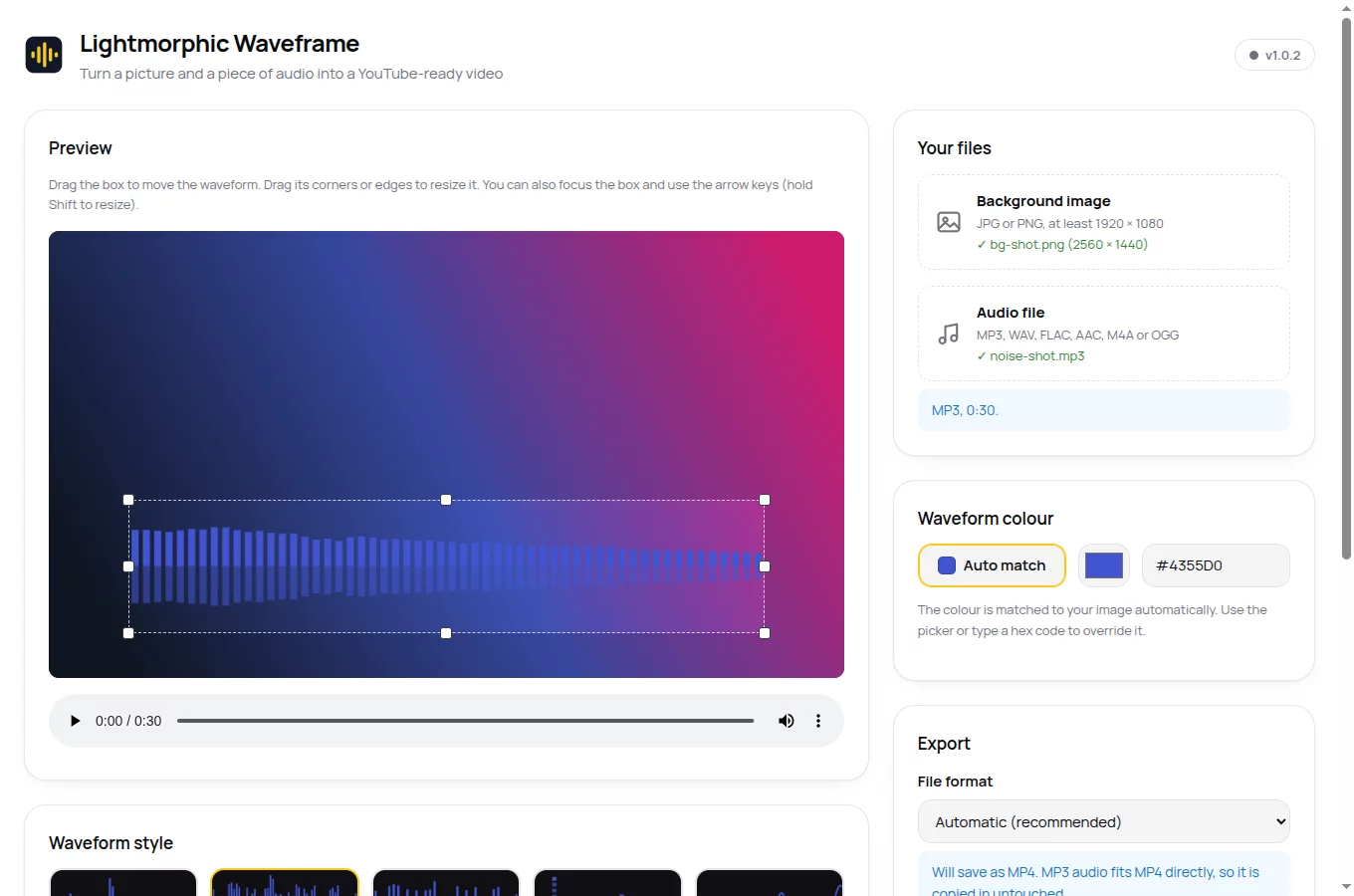Play the audio preview

[75, 721]
